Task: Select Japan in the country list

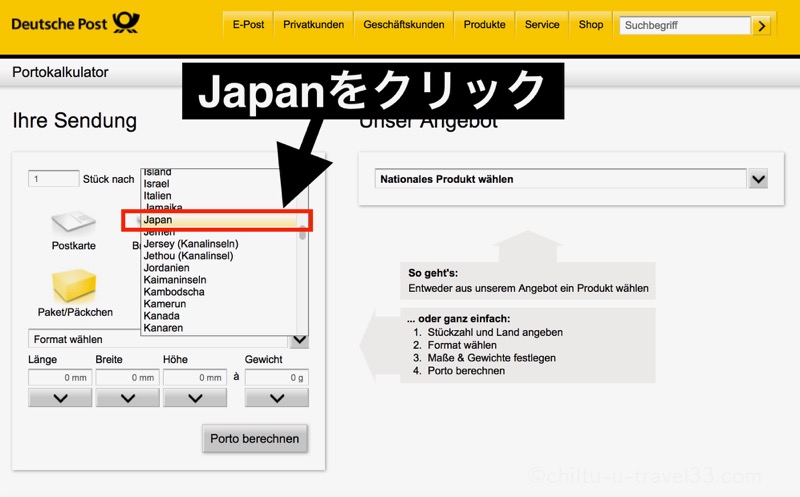Action: [219, 220]
